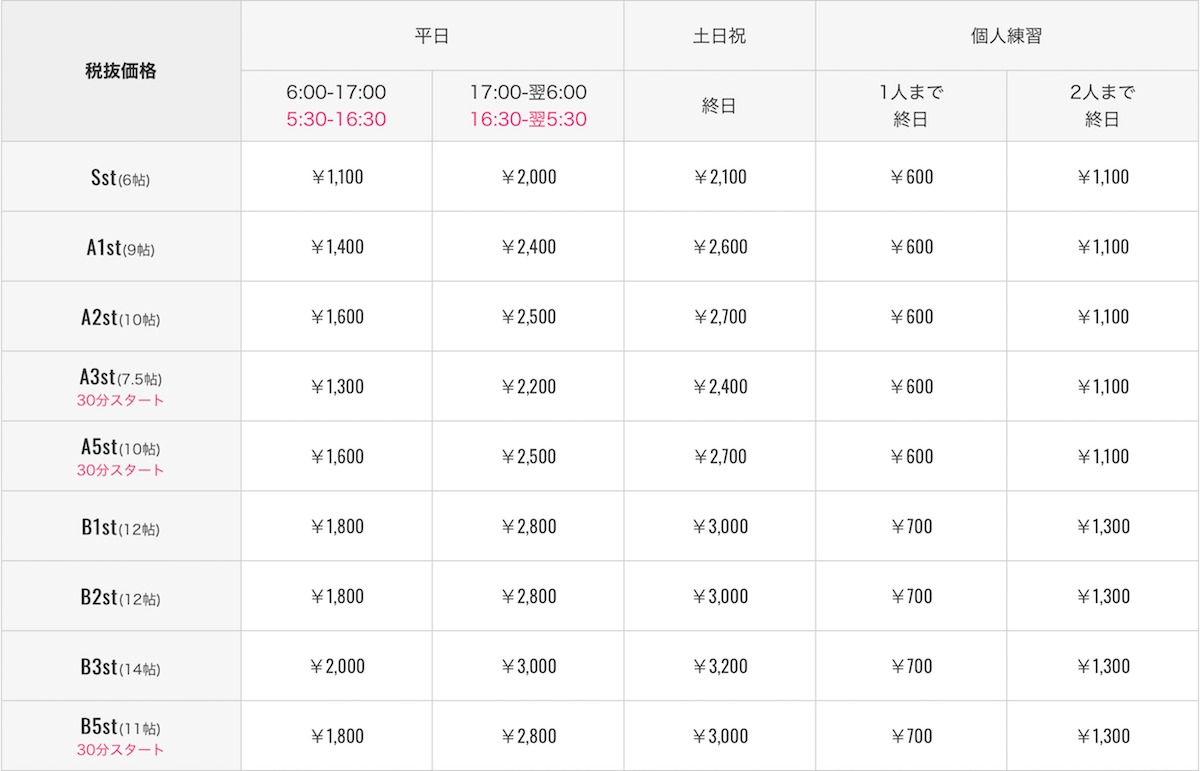Click the B5st (11帖) row label
1200x771 pixels.
click(120, 727)
